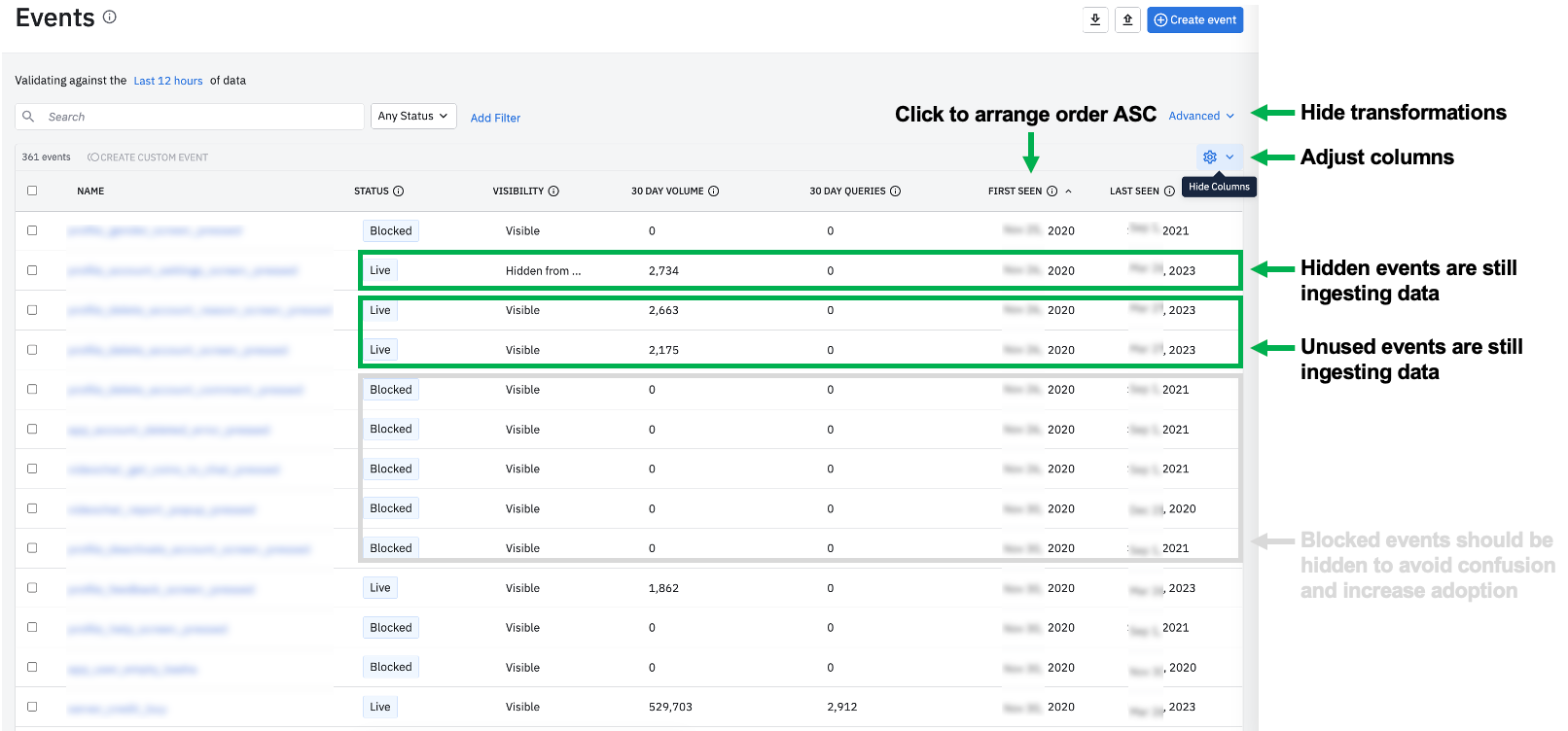The height and width of the screenshot is (731, 1568).
Task: Open column settings gear icon
Action: click(x=1210, y=157)
